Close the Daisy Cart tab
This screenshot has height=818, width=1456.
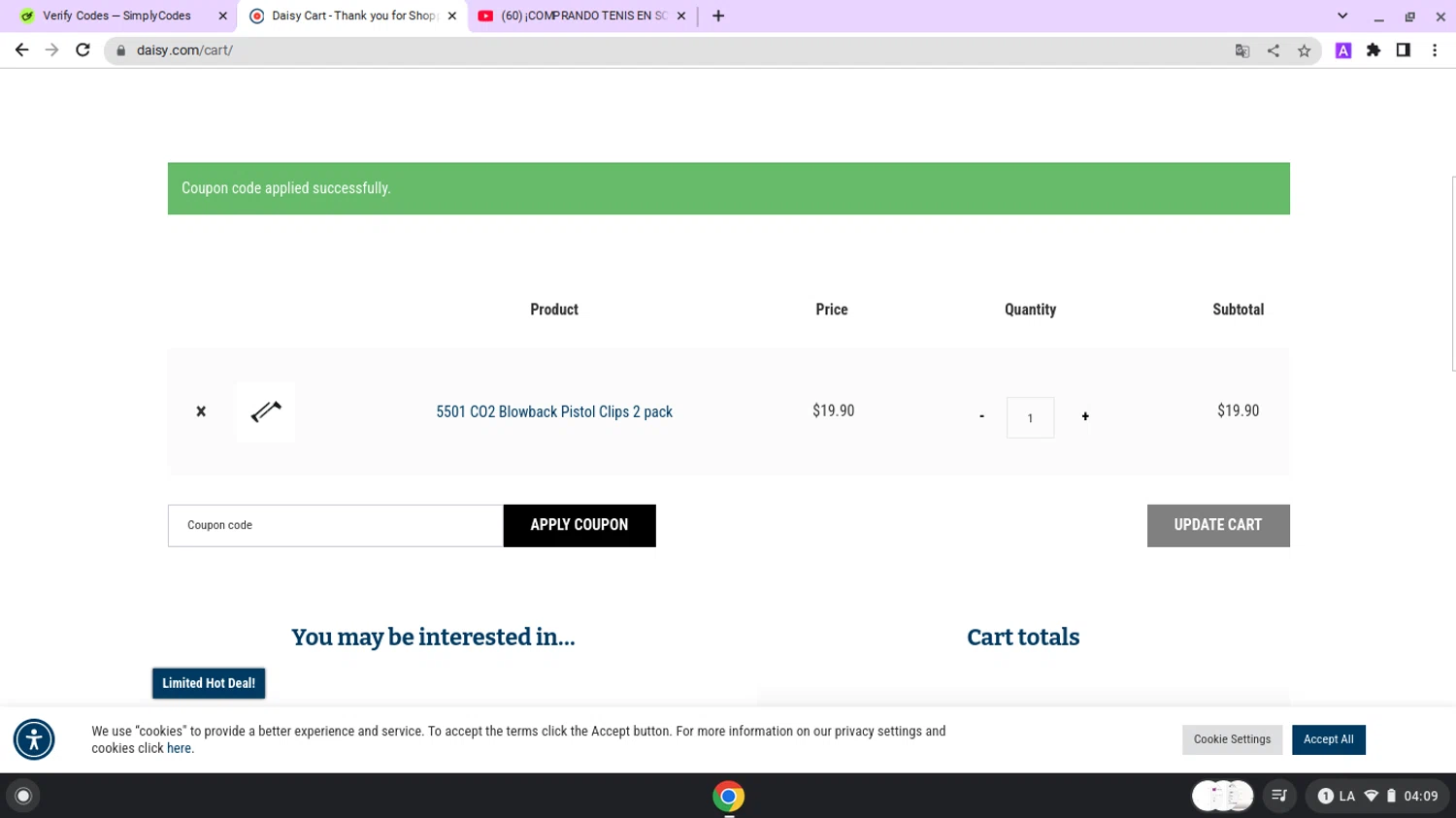tap(452, 16)
